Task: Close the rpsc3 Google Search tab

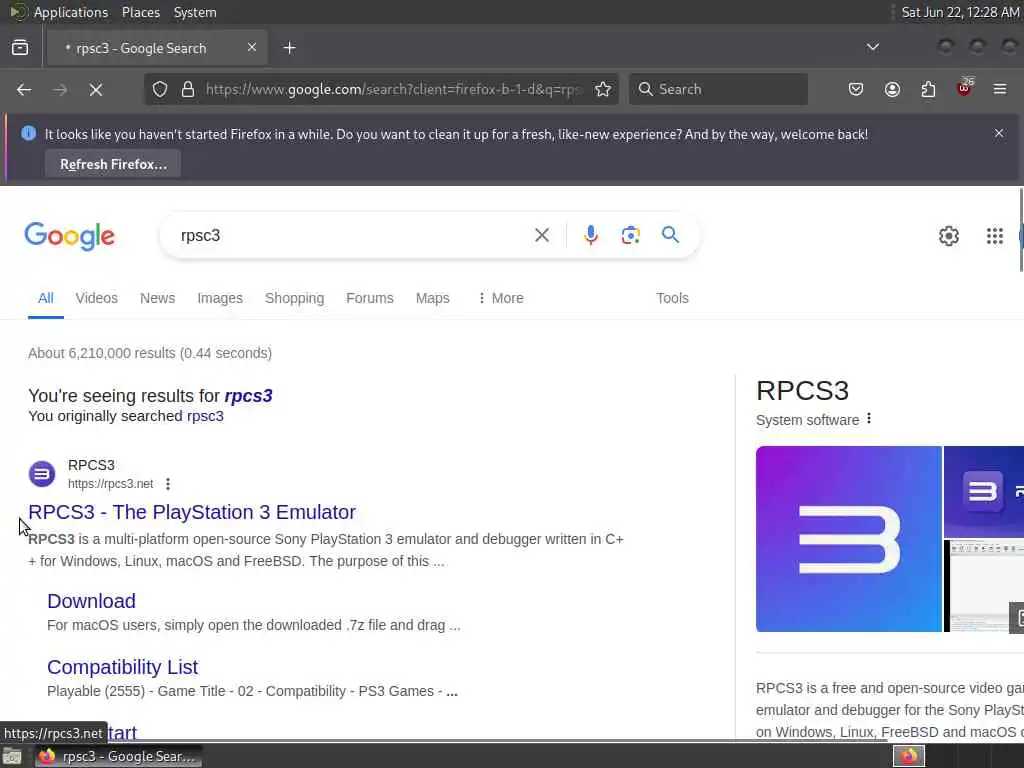Action: (x=252, y=47)
